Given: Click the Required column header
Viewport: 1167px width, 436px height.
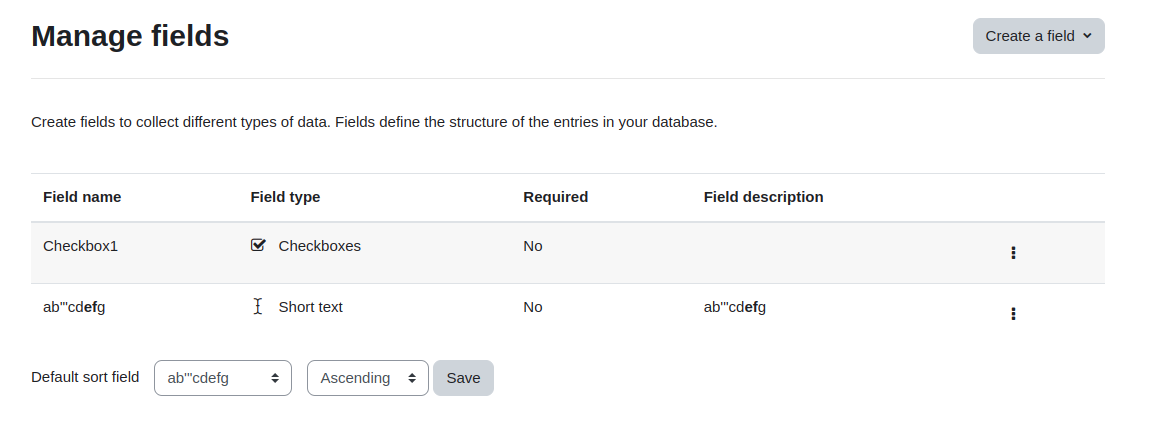Looking at the screenshot, I should click(x=555, y=196).
